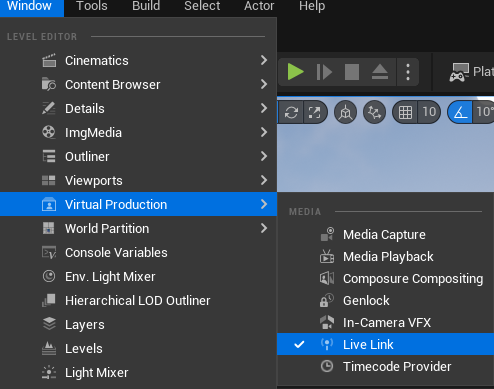Open Console Variables from Window menu

click(x=138, y=252)
